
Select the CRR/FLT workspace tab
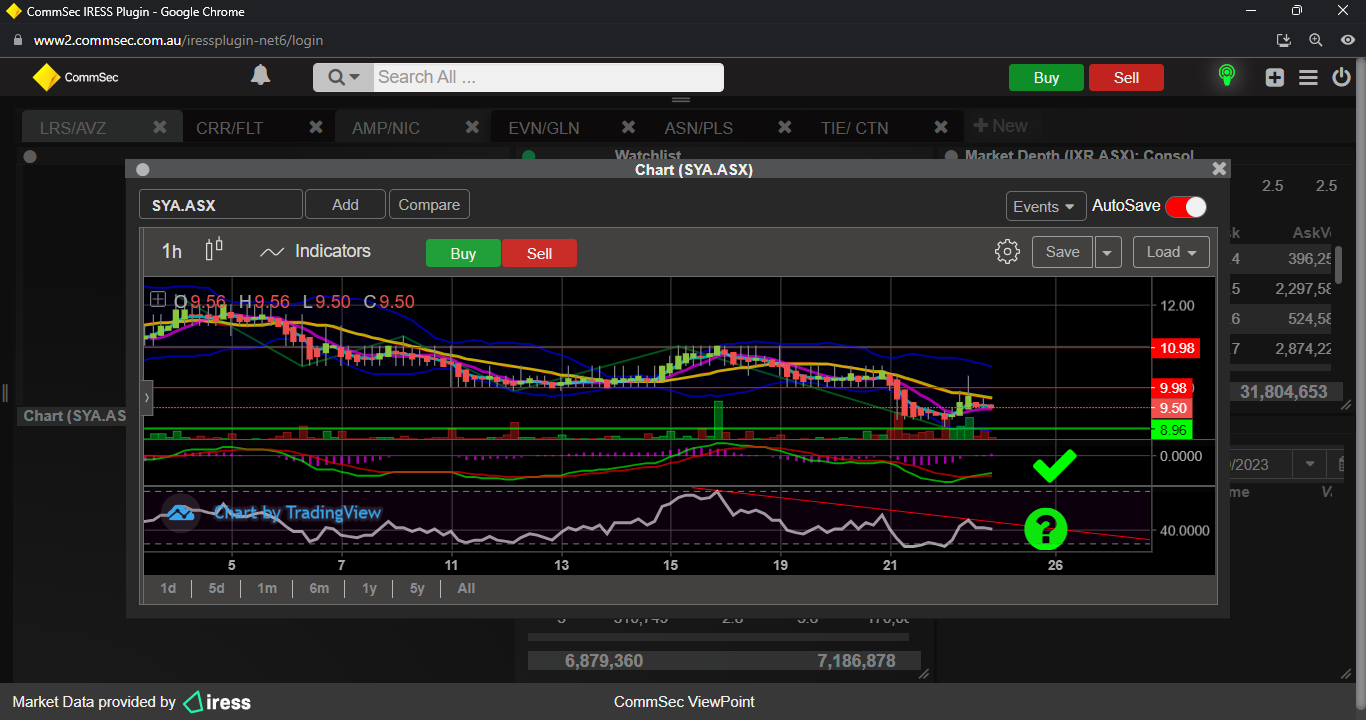tap(229, 128)
